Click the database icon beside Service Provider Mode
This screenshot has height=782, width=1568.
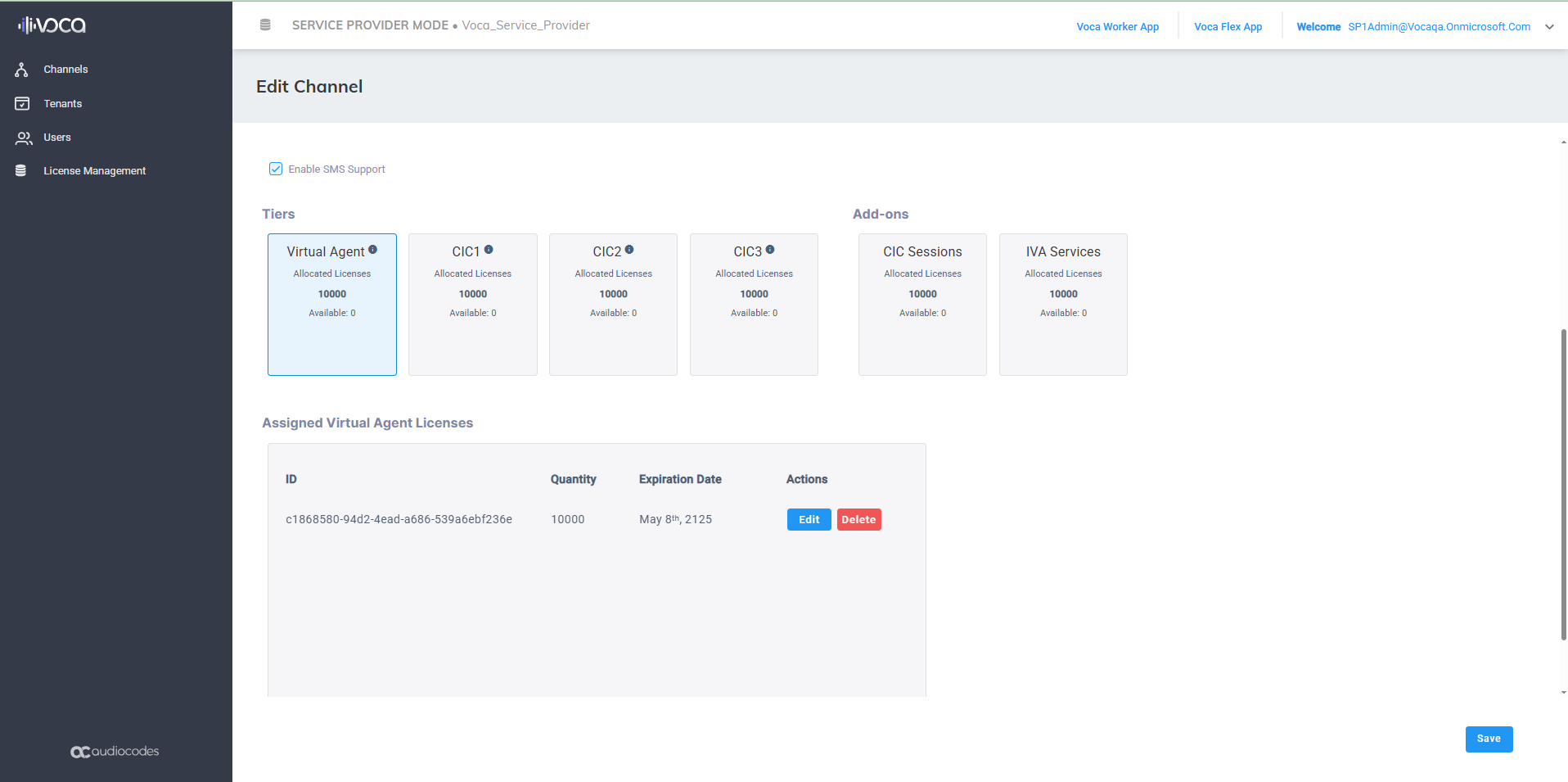coord(265,25)
